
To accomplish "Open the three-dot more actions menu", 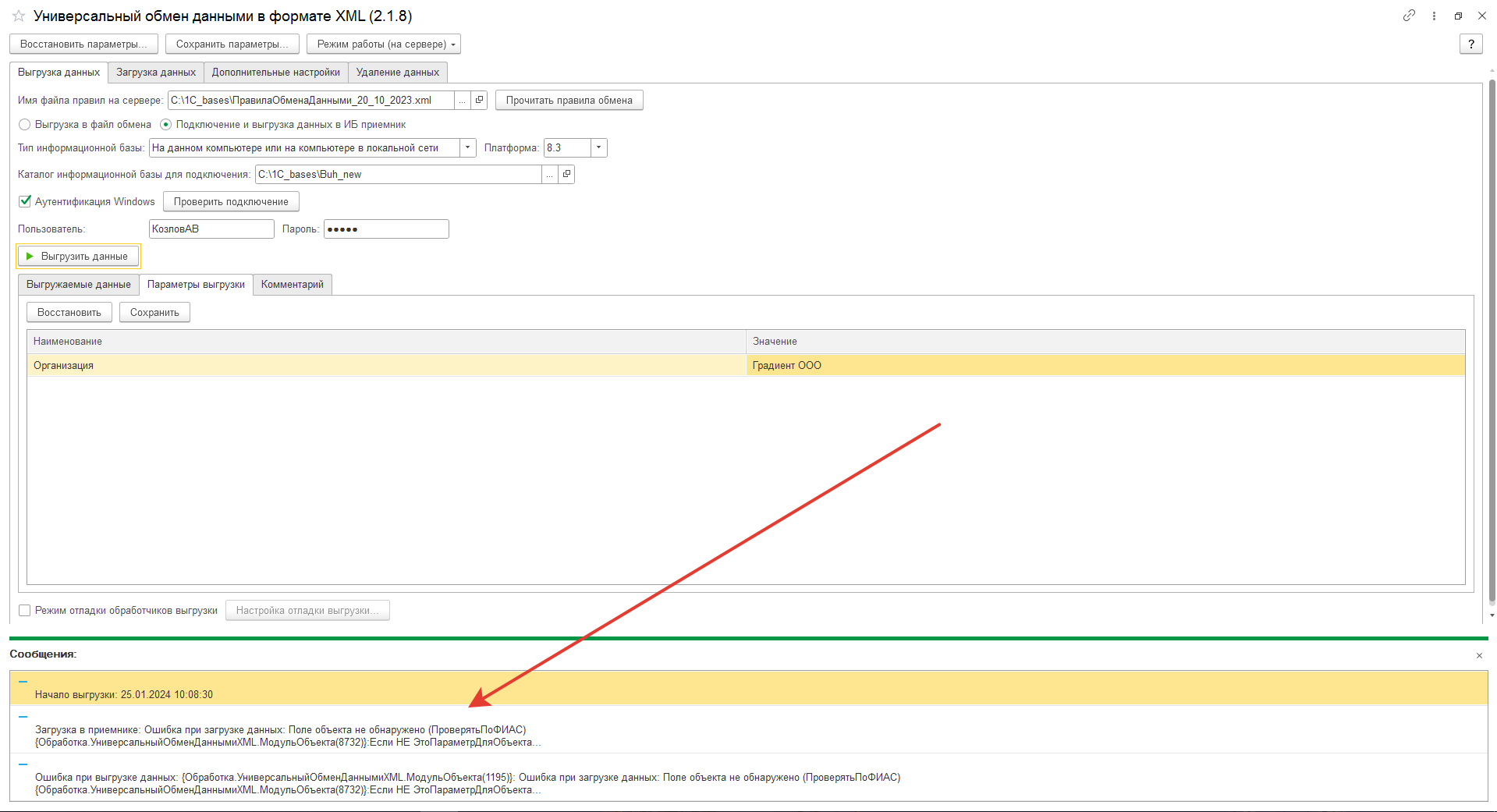I will click(x=1434, y=16).
